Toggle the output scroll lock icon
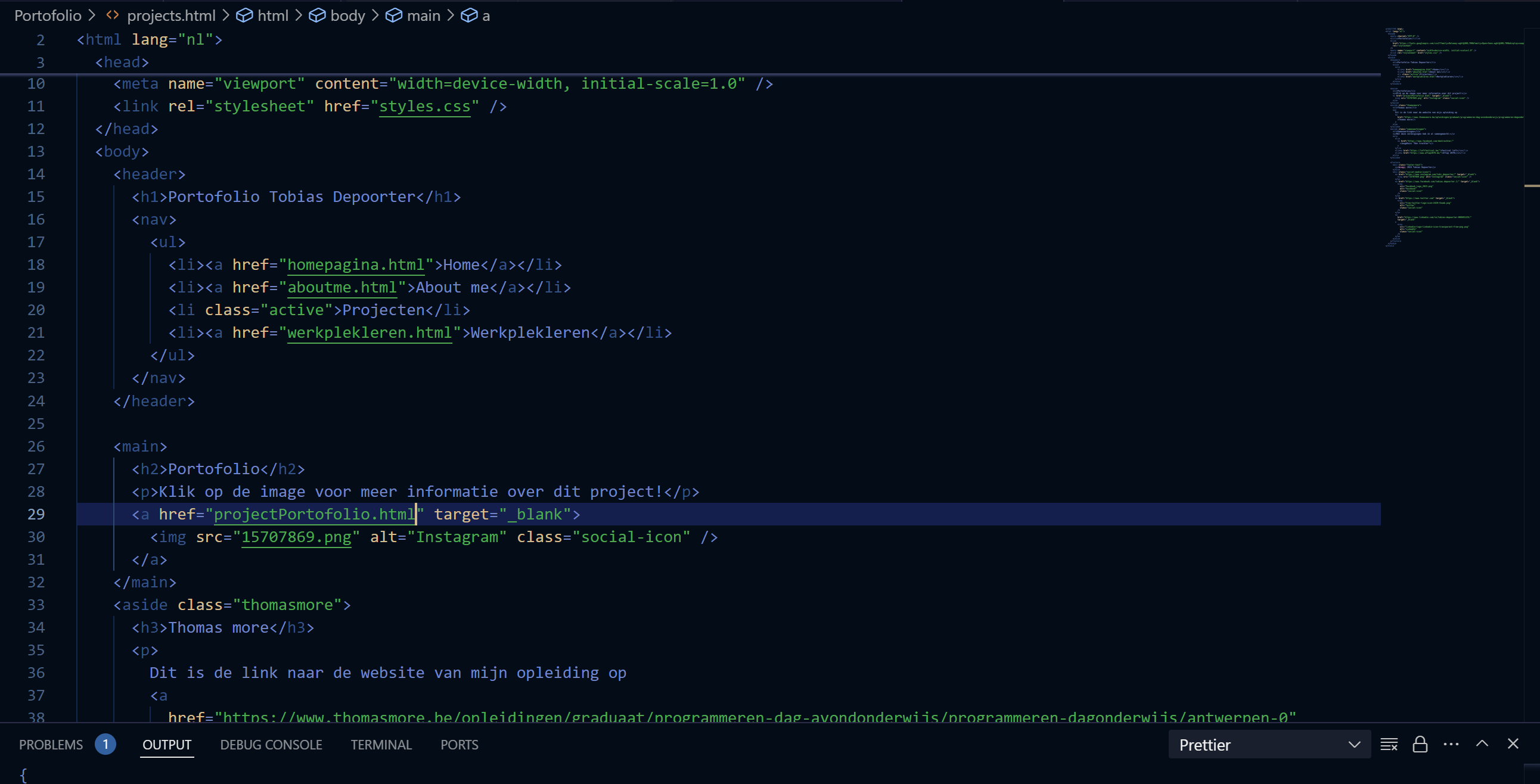 pos(1420,744)
